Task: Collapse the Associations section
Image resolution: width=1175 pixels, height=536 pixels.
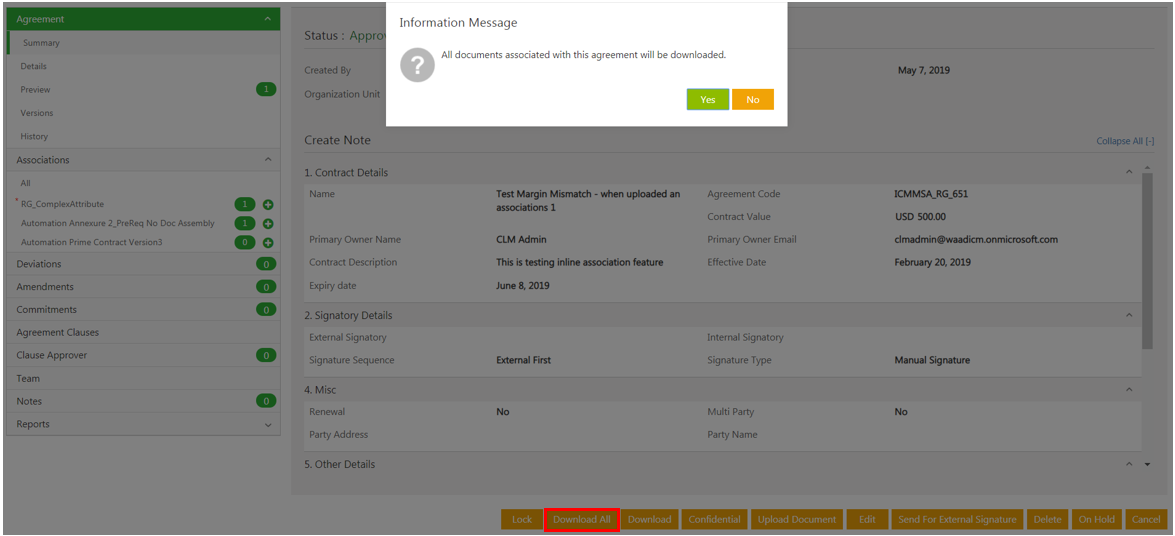Action: pyautogui.click(x=267, y=160)
